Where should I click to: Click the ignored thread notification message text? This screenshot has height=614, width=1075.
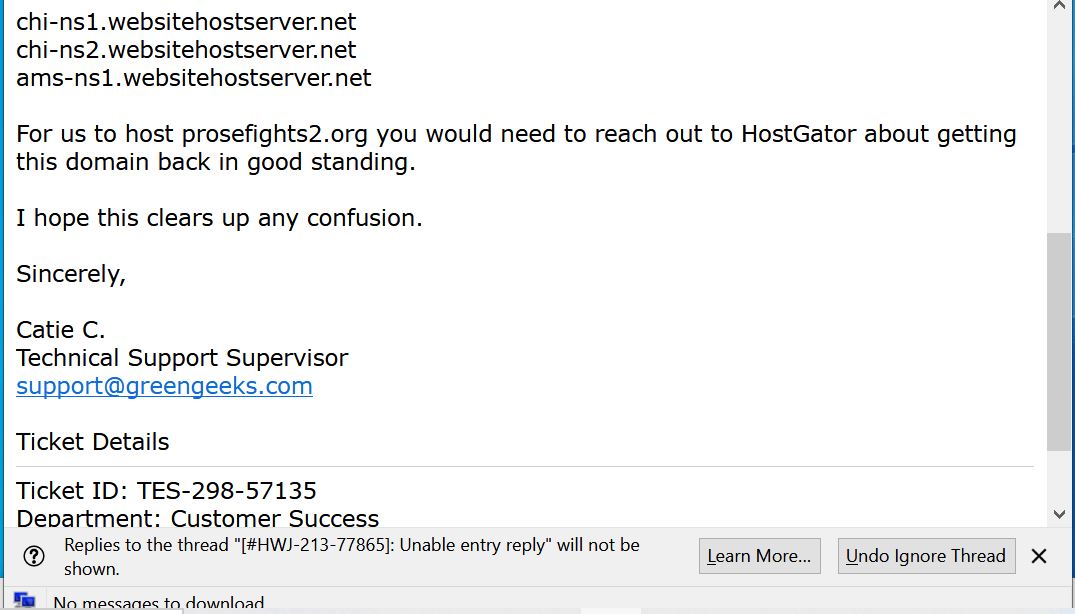352,556
